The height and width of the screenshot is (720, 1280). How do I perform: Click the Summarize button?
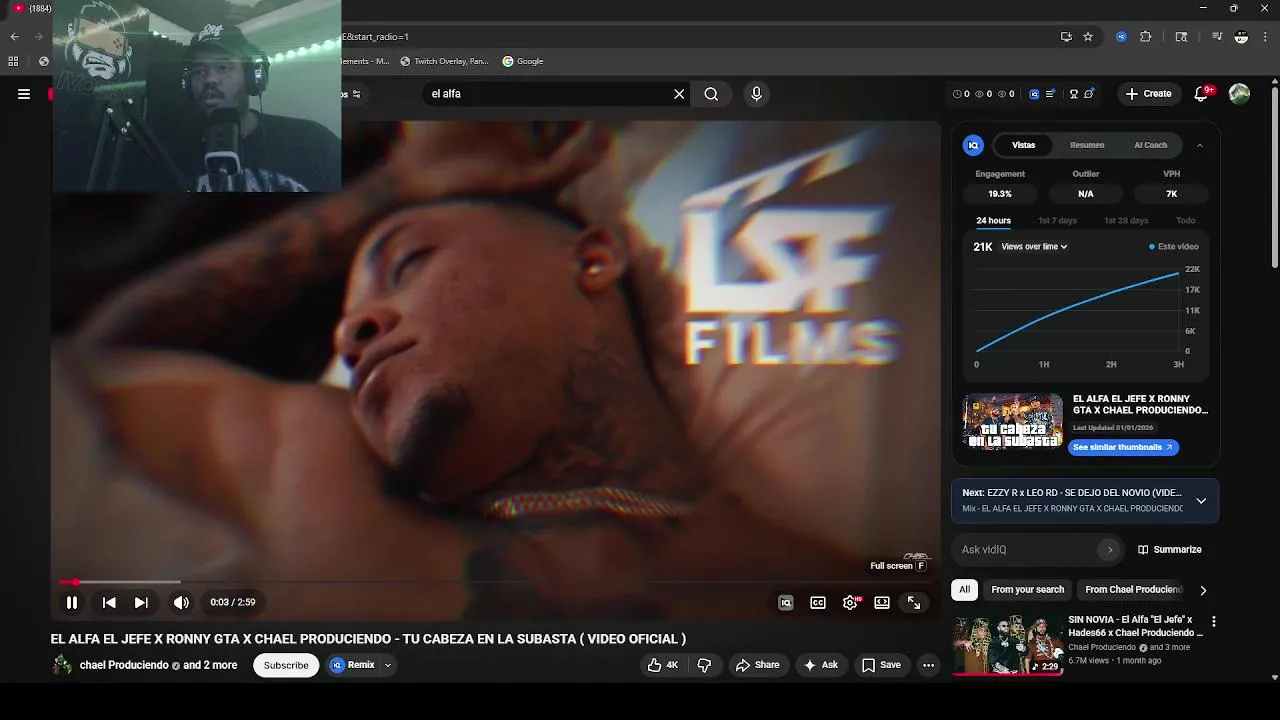pyautogui.click(x=1170, y=549)
